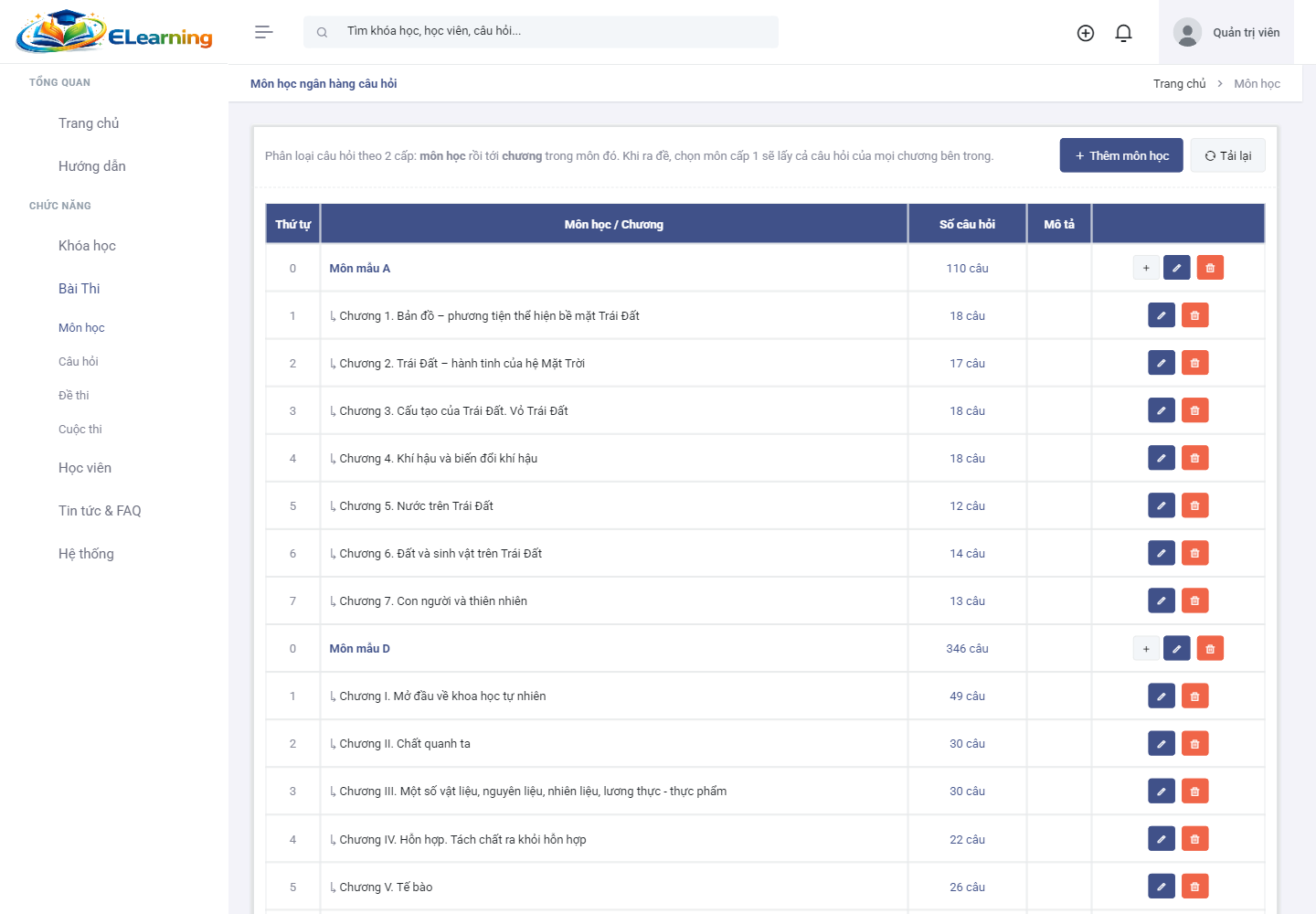Viewport: 1316px width, 914px height.
Task: Delete Chương 2. Trái Đất row
Action: pyautogui.click(x=1195, y=363)
